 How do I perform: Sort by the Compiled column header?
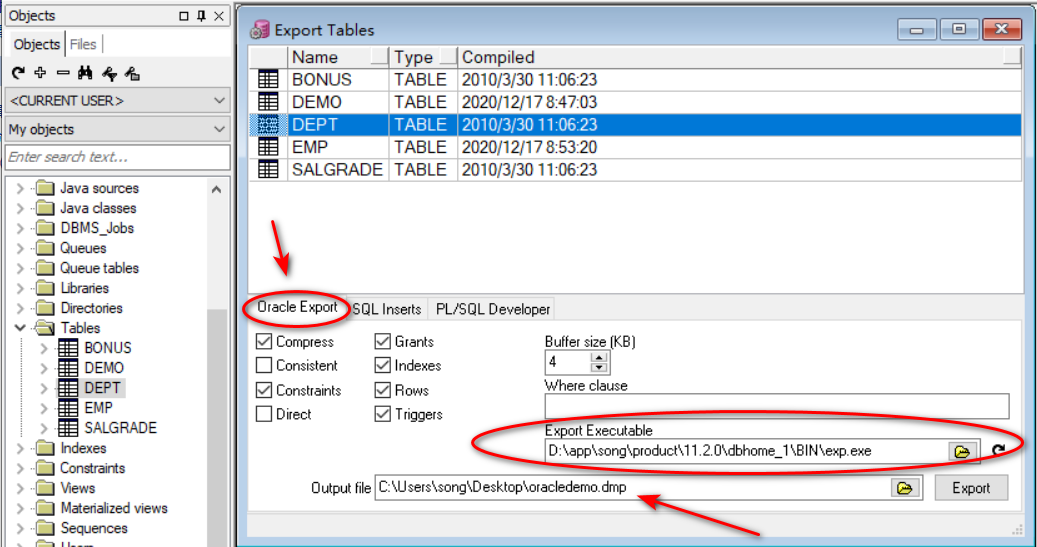(739, 58)
